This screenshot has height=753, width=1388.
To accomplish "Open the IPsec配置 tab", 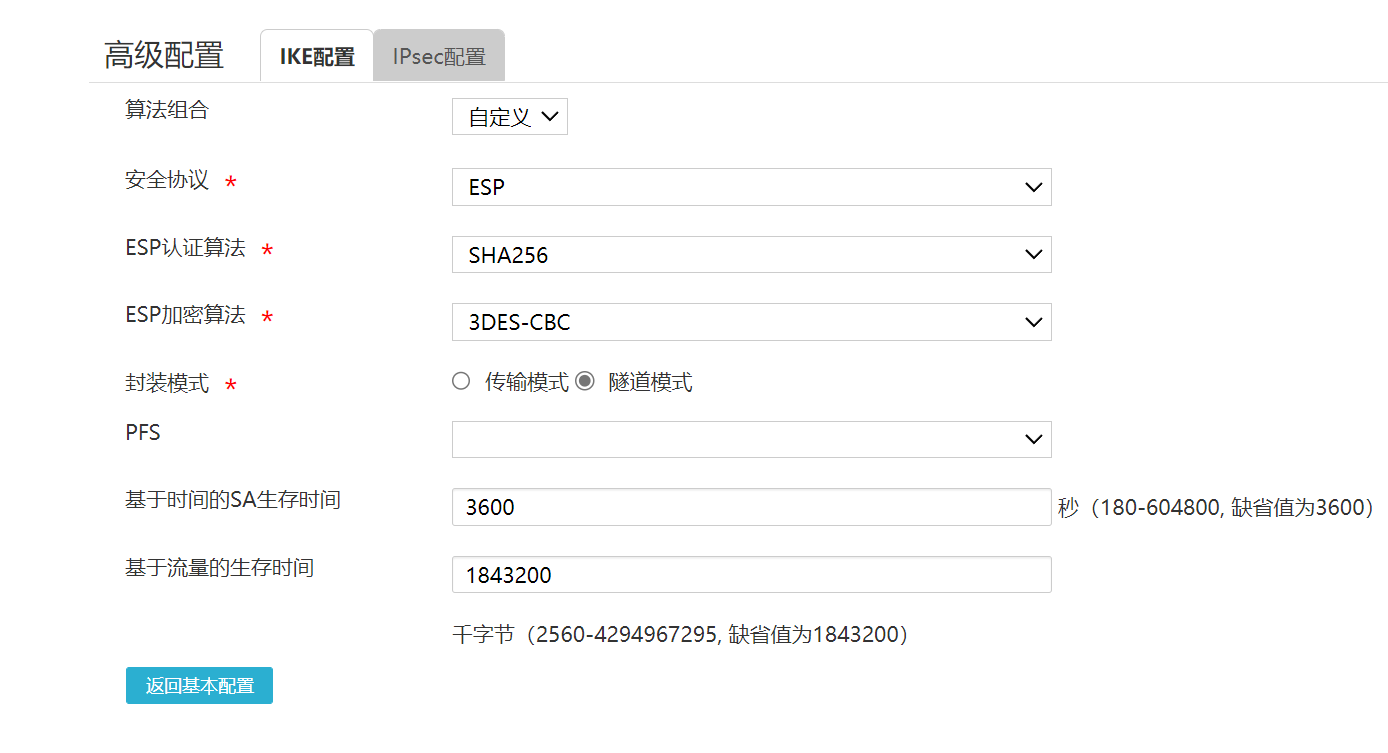I will click(439, 57).
